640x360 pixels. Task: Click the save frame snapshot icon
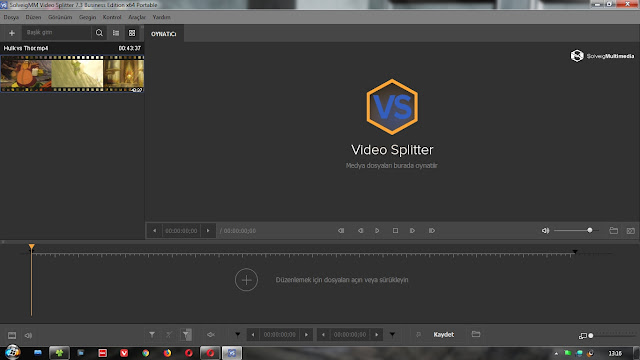click(x=631, y=231)
